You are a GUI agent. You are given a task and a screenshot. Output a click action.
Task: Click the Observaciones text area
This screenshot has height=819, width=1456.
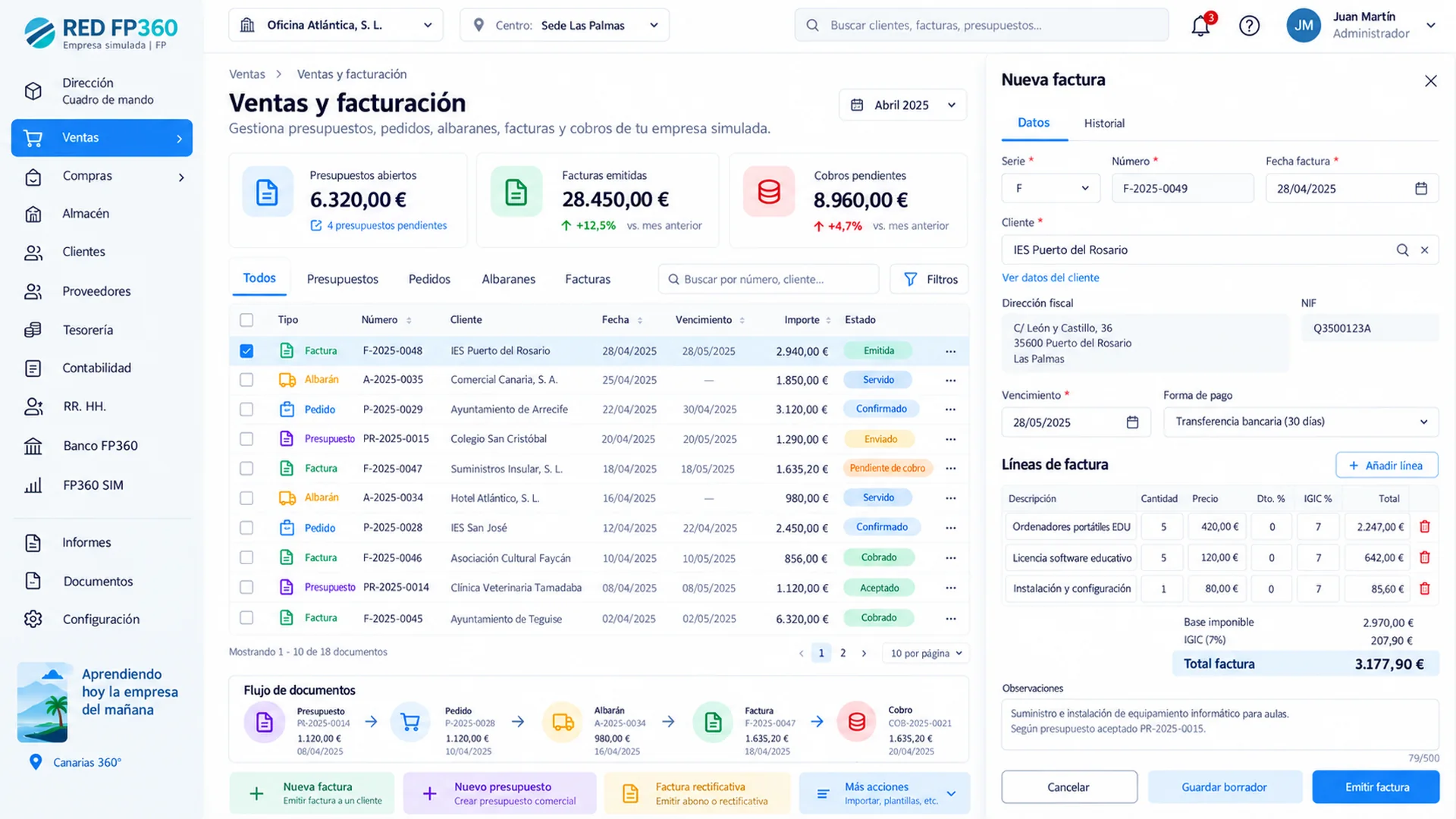(1220, 724)
